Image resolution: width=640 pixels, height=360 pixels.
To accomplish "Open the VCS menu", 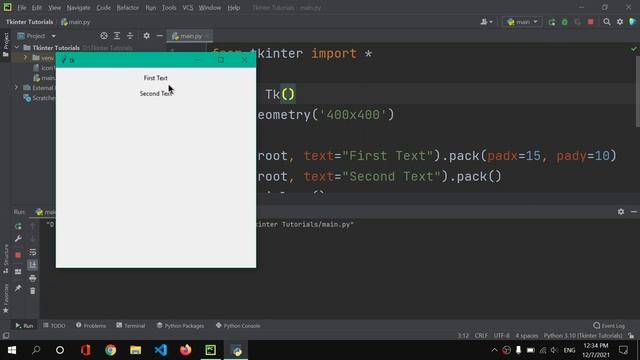I will (x=188, y=8).
